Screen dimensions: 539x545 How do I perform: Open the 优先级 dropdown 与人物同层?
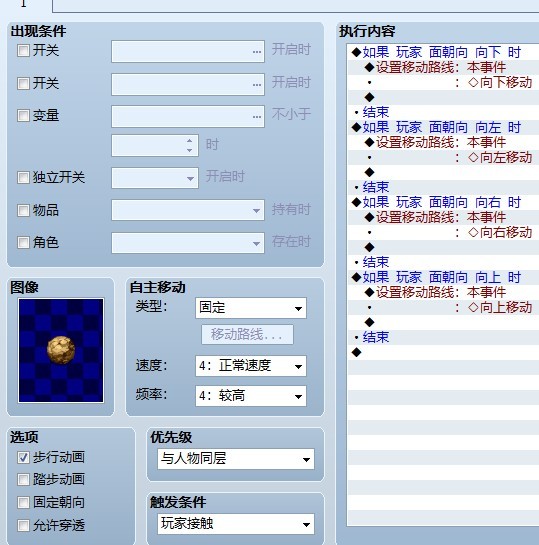[x=236, y=459]
